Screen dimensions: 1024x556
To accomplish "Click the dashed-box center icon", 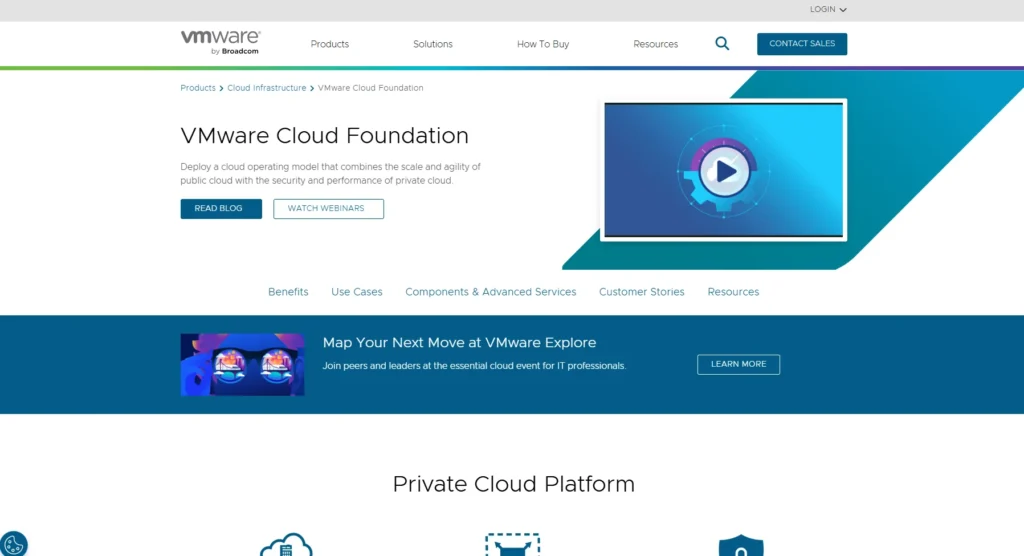I will 512,545.
